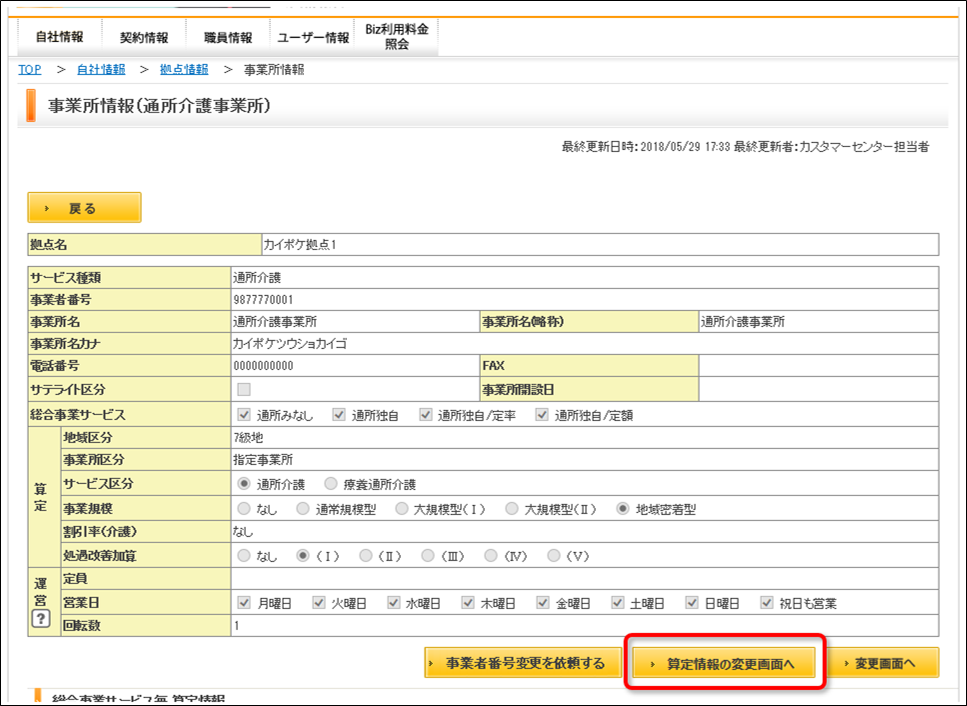This screenshot has height=706, width=967.
Task: Toggle the 水曜日 checkbox
Action: [x=393, y=602]
